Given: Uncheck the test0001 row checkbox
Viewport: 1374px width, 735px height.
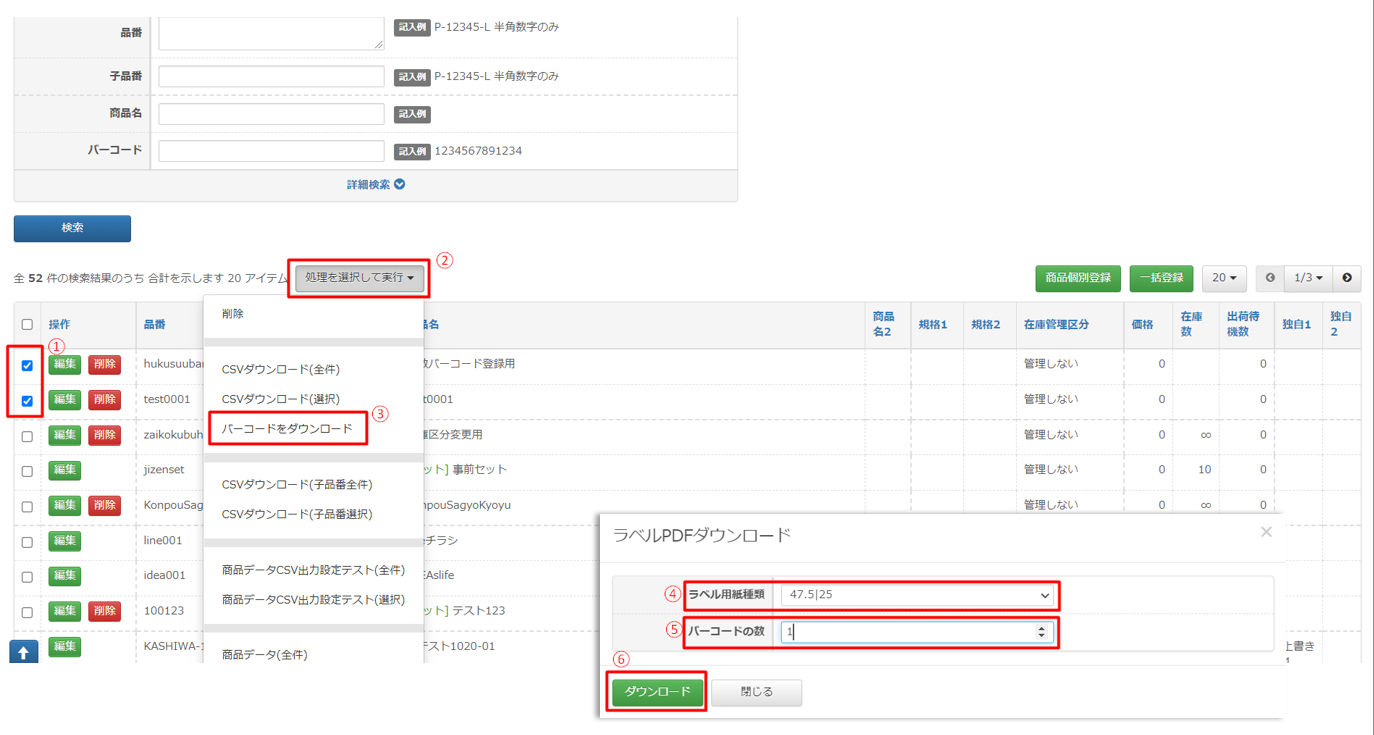Looking at the screenshot, I should coord(27,401).
